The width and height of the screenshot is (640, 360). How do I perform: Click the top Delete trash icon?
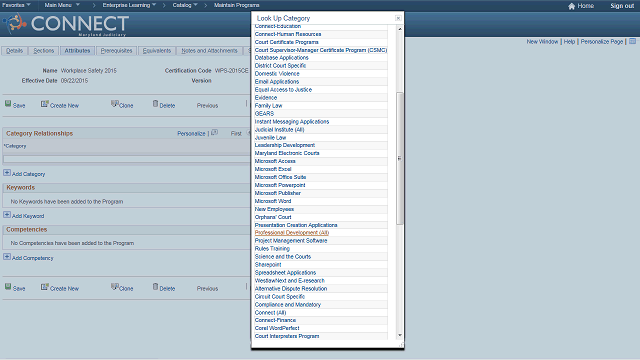(156, 104)
